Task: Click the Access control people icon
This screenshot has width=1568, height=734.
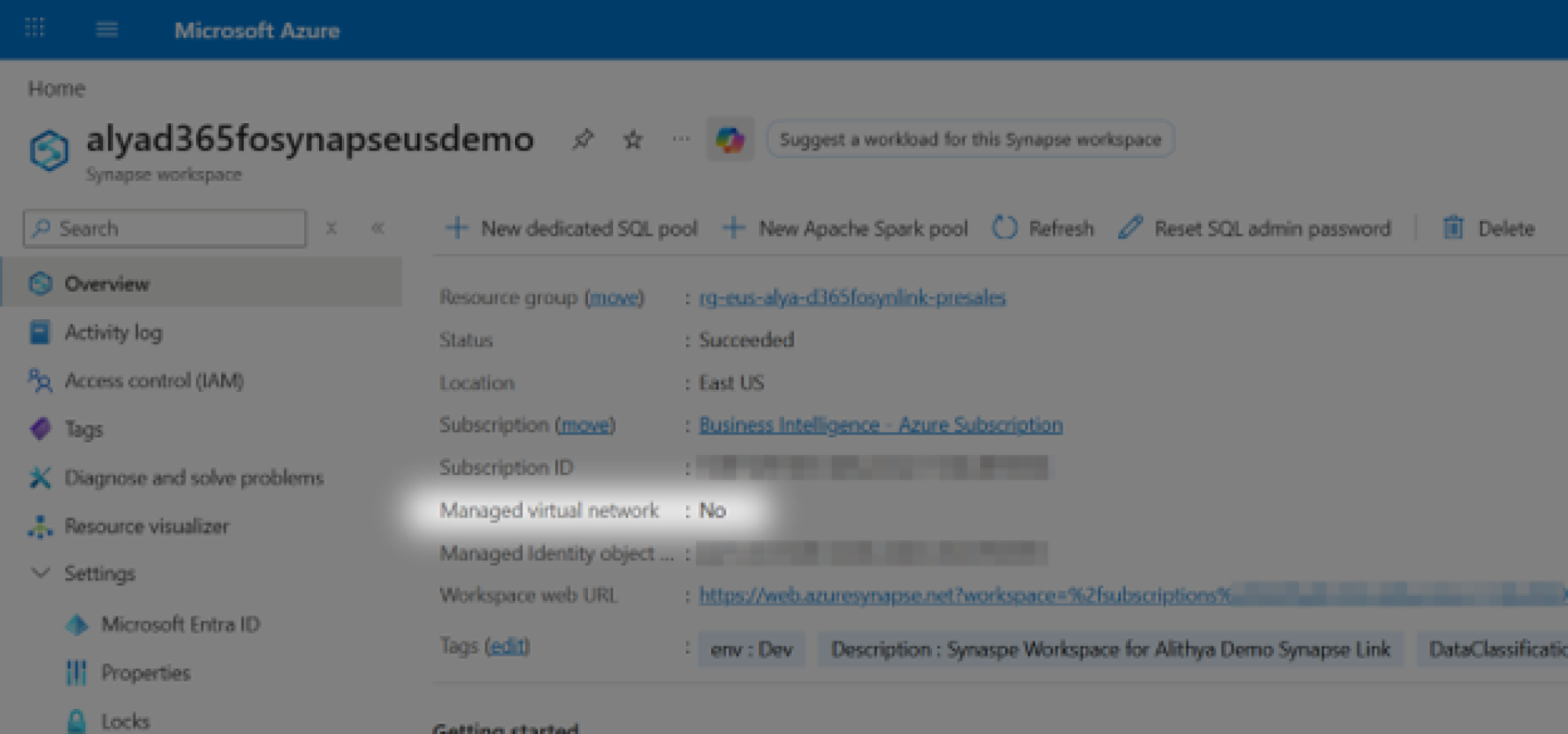Action: click(40, 380)
